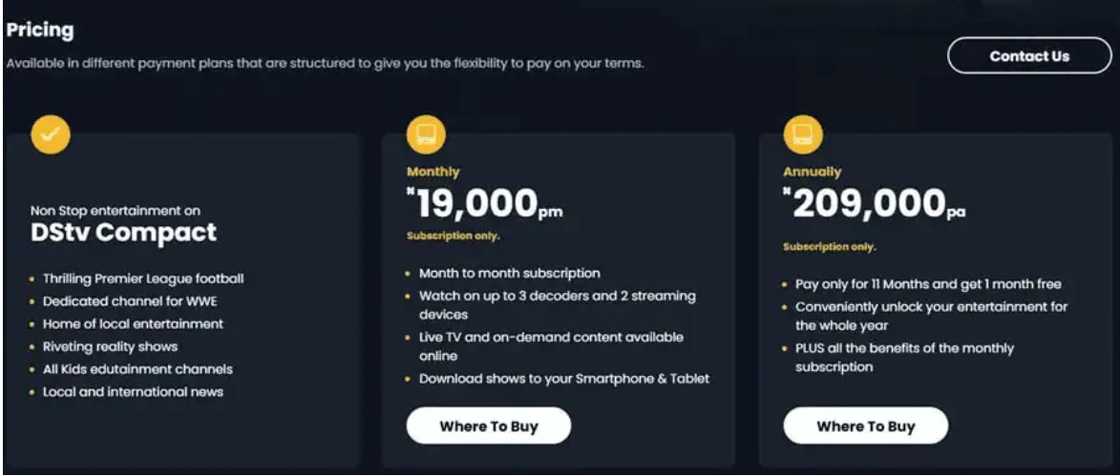Click Where To Buy under Annually plan
1120x476 pixels.
[x=865, y=426]
